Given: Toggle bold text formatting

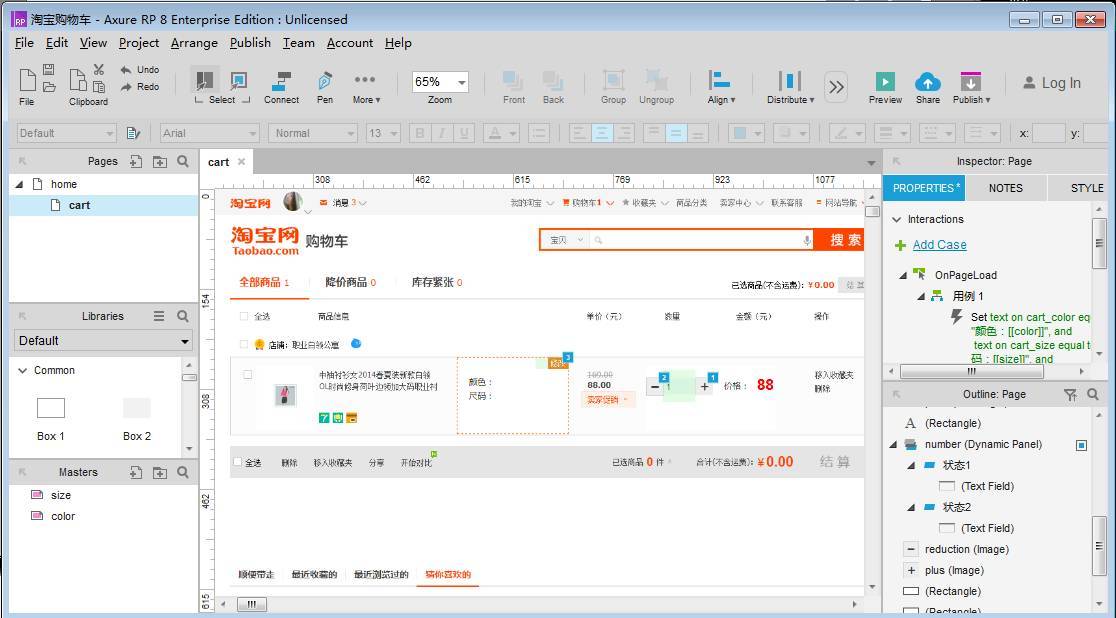Looking at the screenshot, I should [x=420, y=133].
